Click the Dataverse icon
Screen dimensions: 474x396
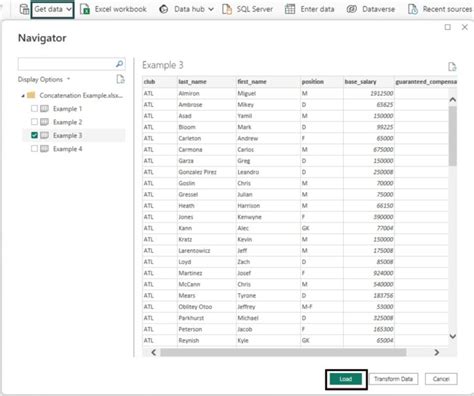click(x=352, y=9)
